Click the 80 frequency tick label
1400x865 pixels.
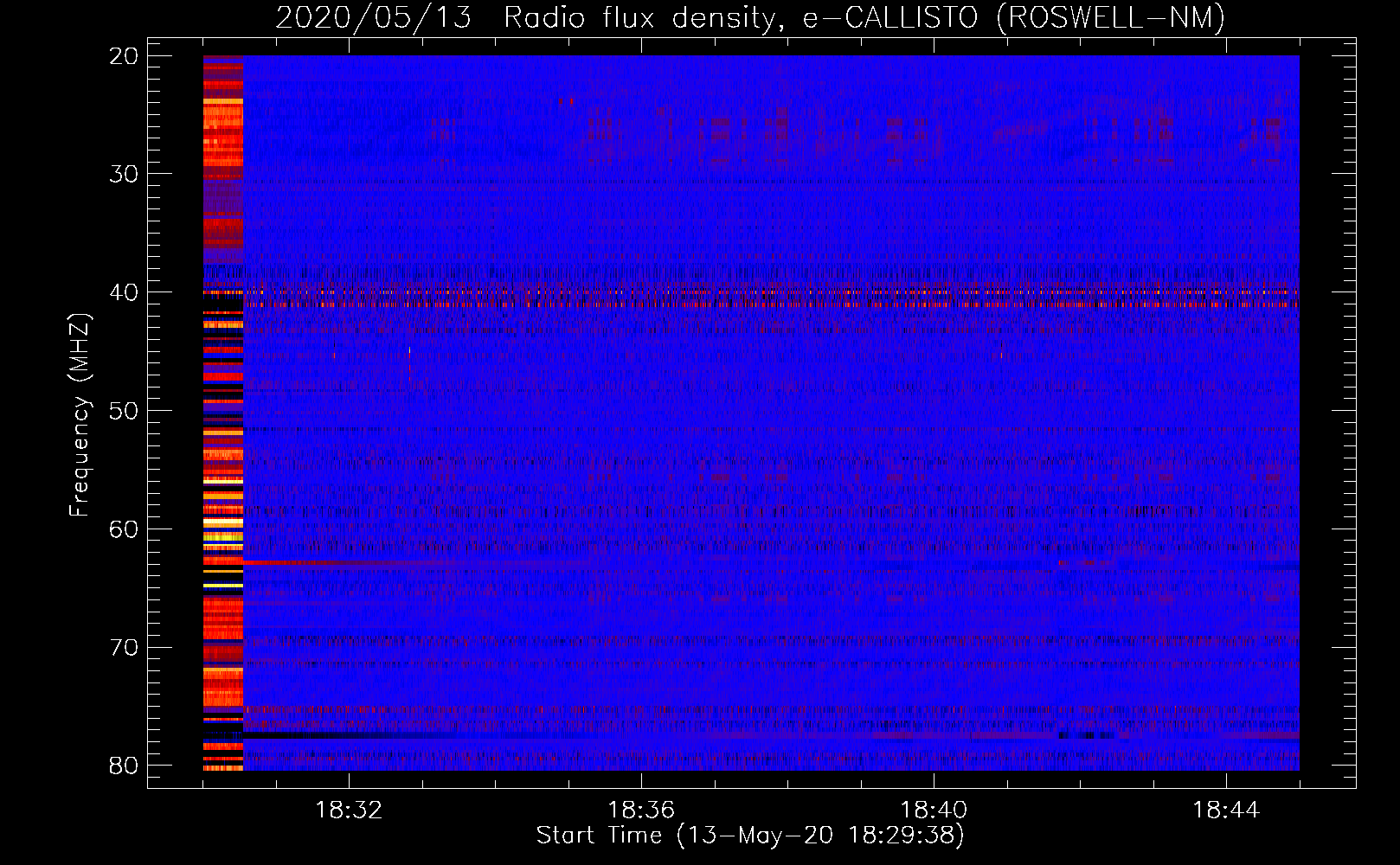[x=124, y=766]
